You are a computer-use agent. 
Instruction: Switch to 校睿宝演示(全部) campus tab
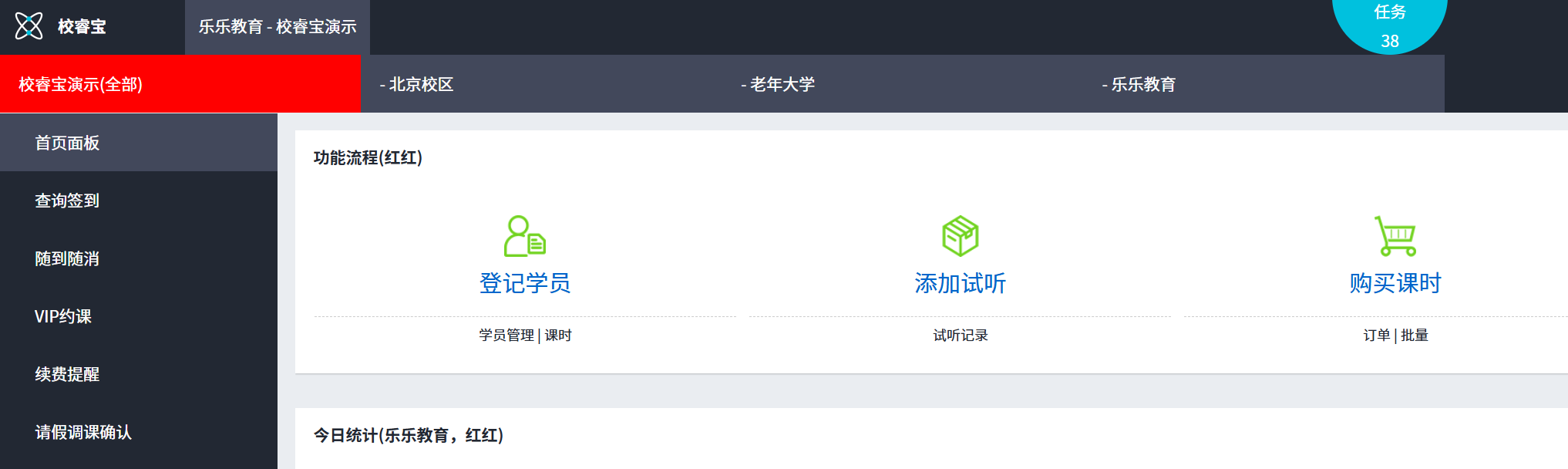(x=81, y=84)
